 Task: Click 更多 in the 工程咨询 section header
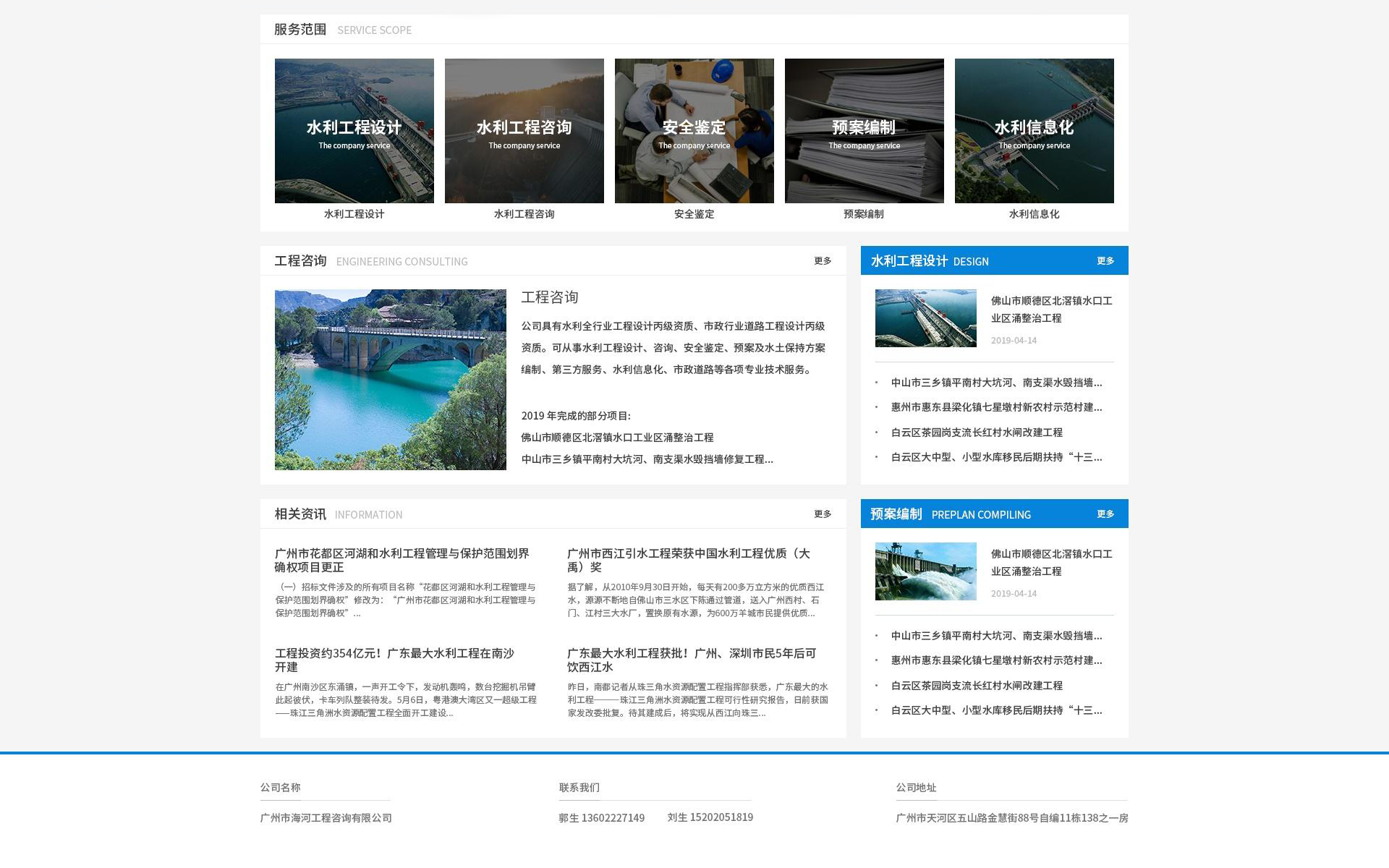[823, 261]
